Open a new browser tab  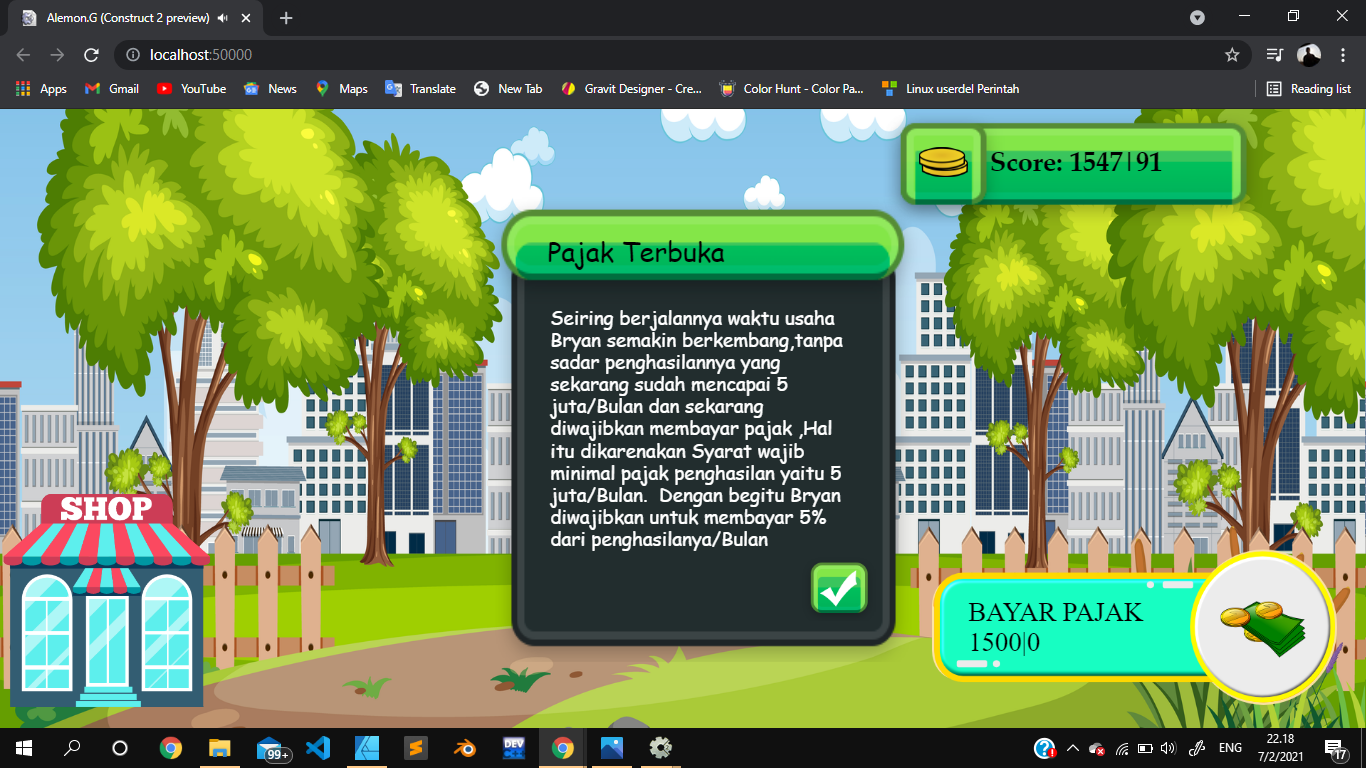pyautogui.click(x=286, y=18)
